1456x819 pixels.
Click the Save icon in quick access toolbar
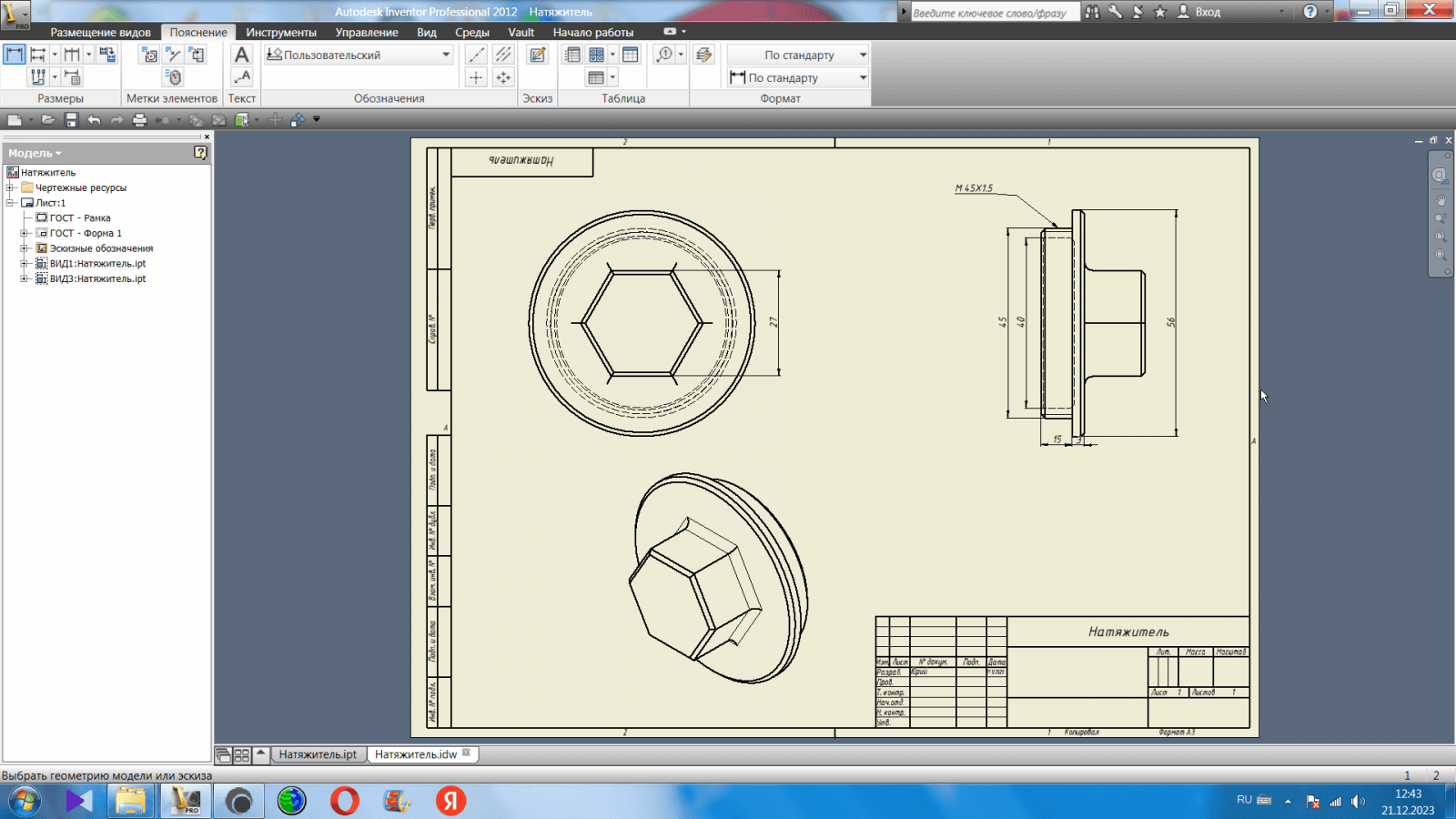click(71, 119)
